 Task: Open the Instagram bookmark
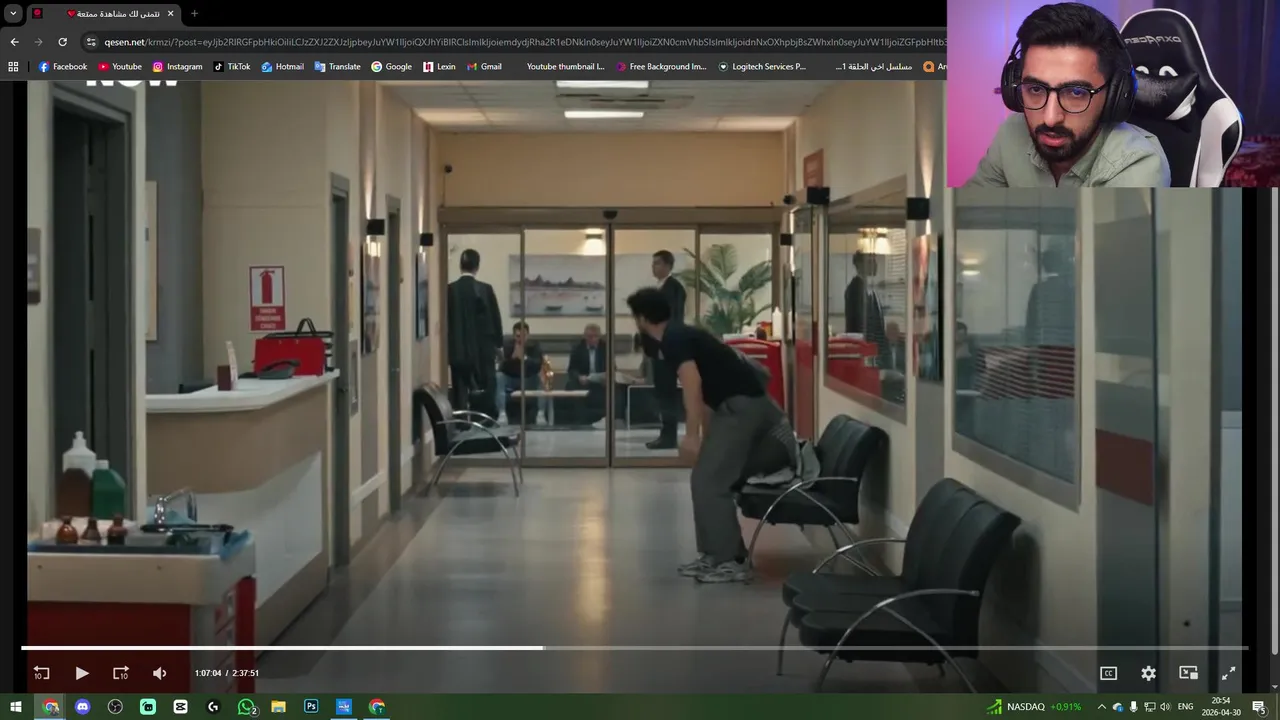tap(177, 66)
